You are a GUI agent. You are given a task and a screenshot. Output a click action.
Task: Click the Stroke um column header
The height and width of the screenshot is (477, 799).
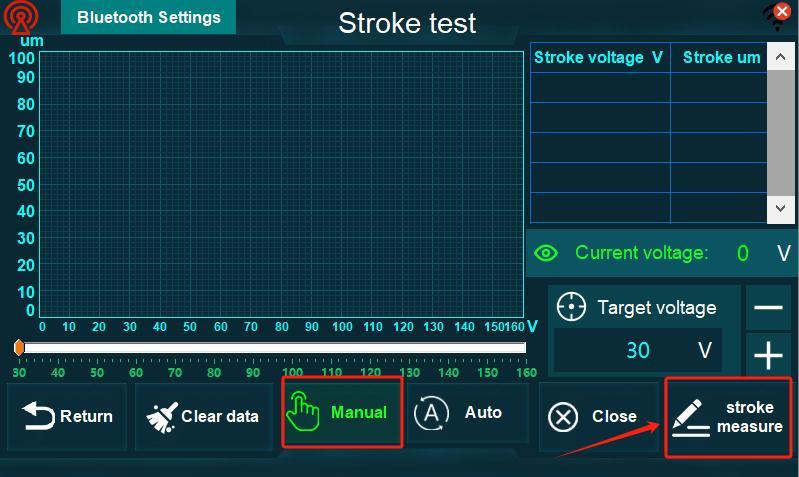tap(721, 58)
